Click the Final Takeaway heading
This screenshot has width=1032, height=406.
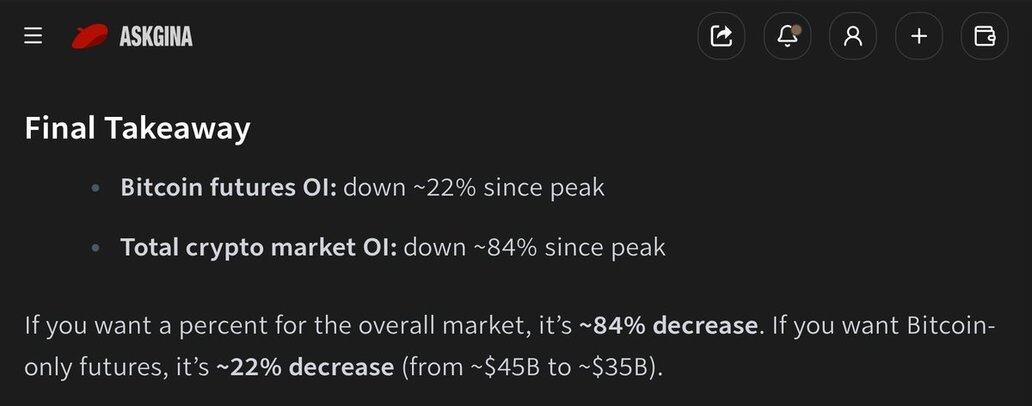click(137, 128)
